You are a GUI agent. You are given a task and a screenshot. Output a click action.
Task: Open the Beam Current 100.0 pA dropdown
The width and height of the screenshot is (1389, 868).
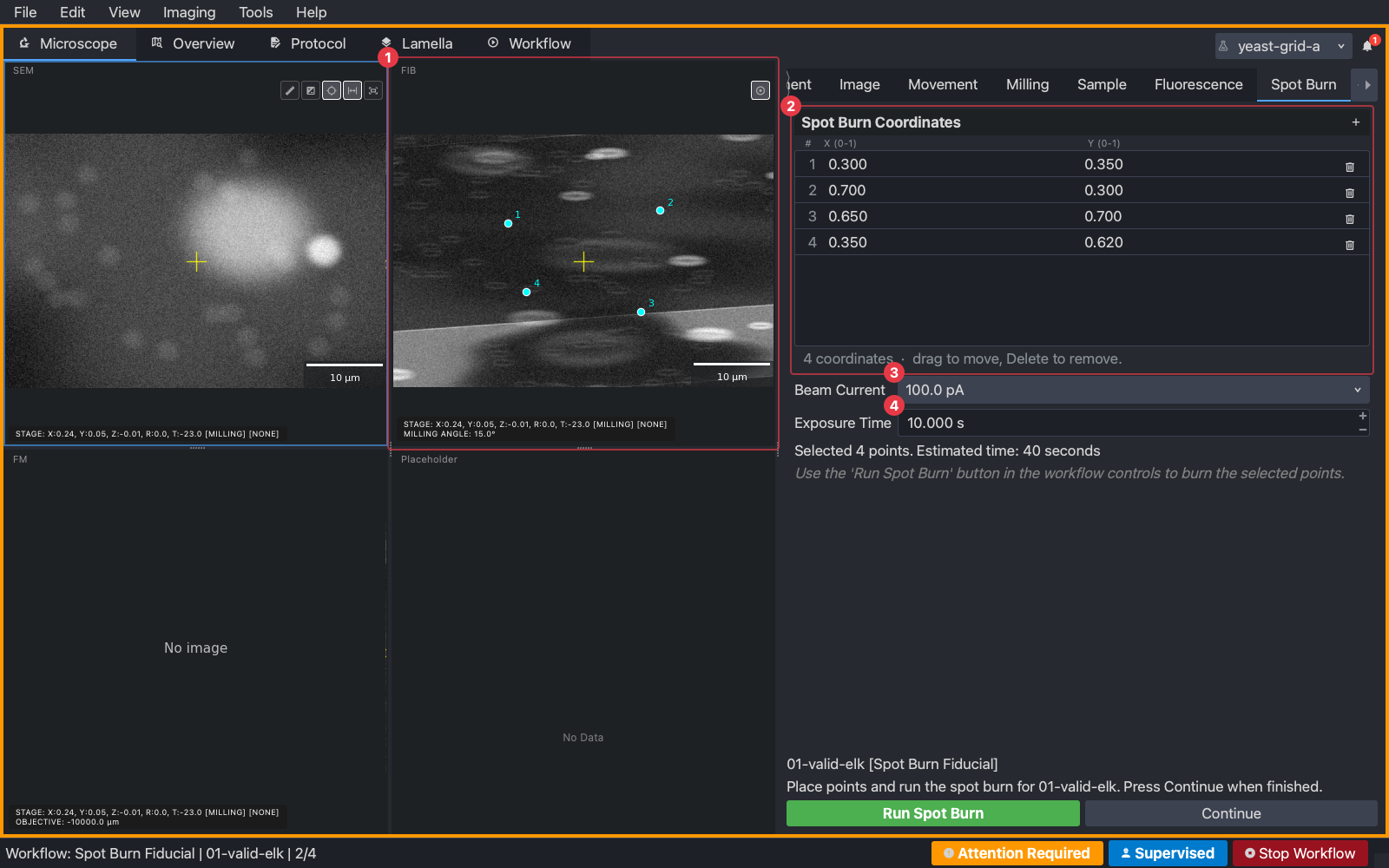[1134, 390]
